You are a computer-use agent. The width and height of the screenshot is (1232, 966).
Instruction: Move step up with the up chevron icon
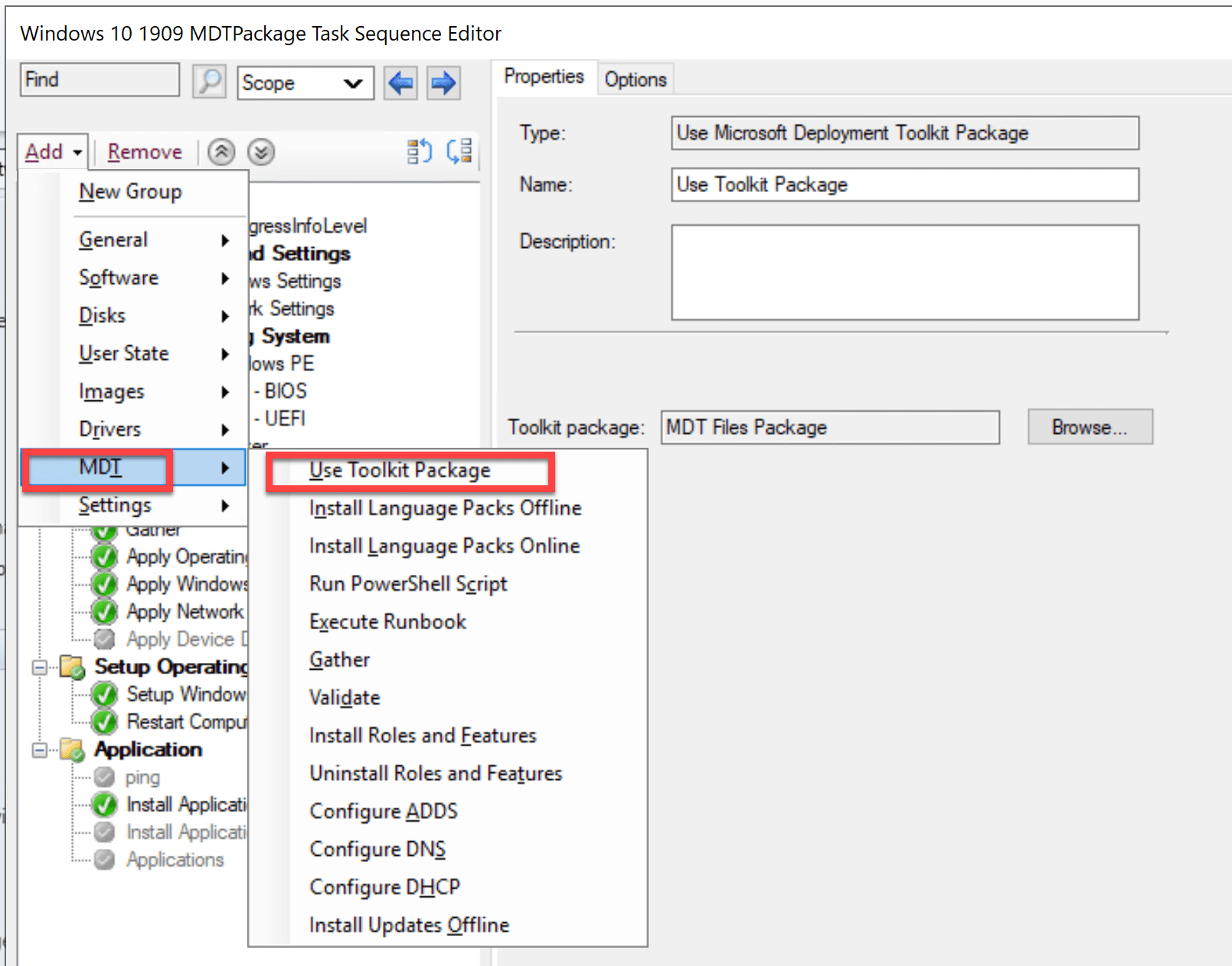(x=221, y=152)
